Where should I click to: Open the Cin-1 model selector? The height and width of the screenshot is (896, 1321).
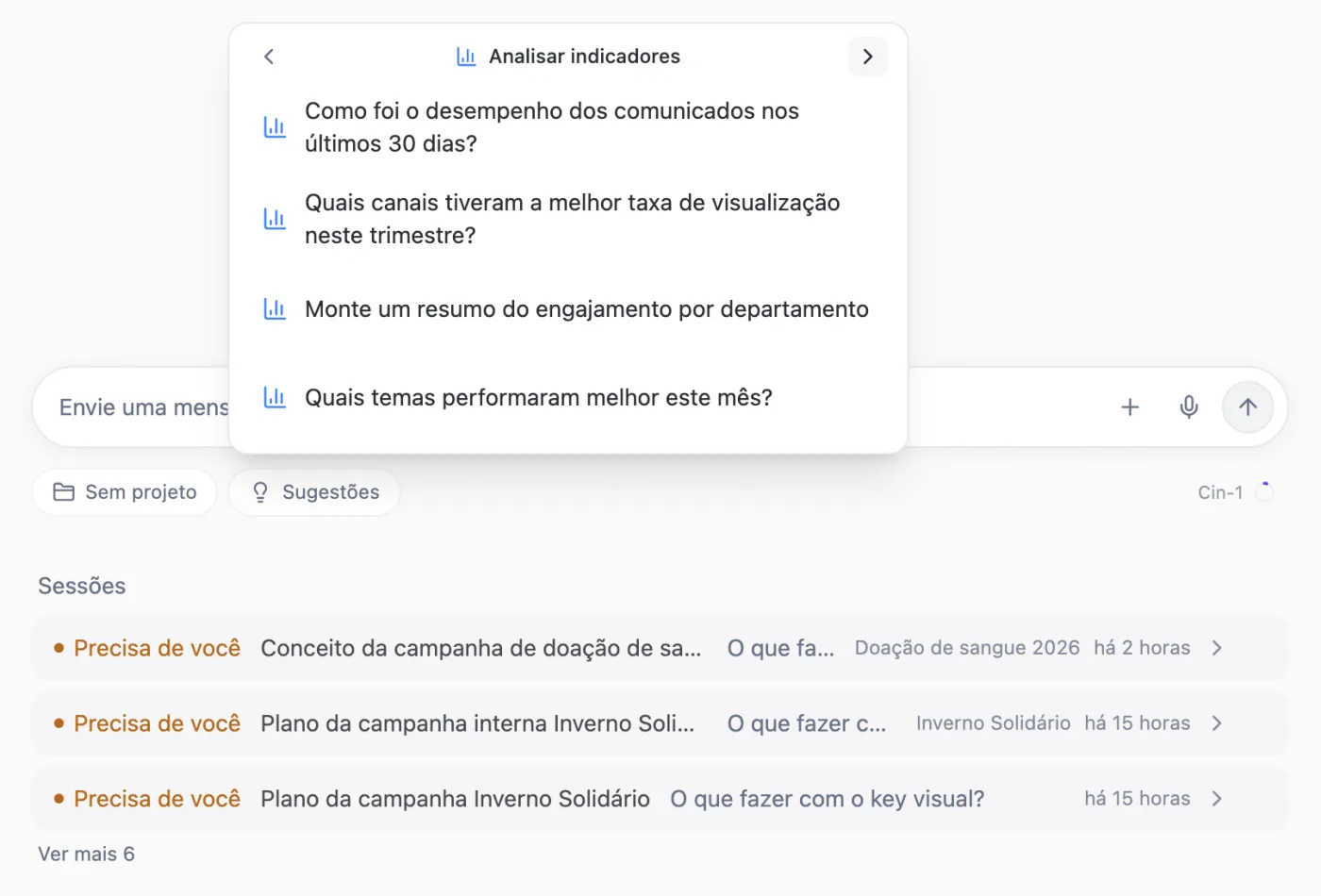[1235, 492]
